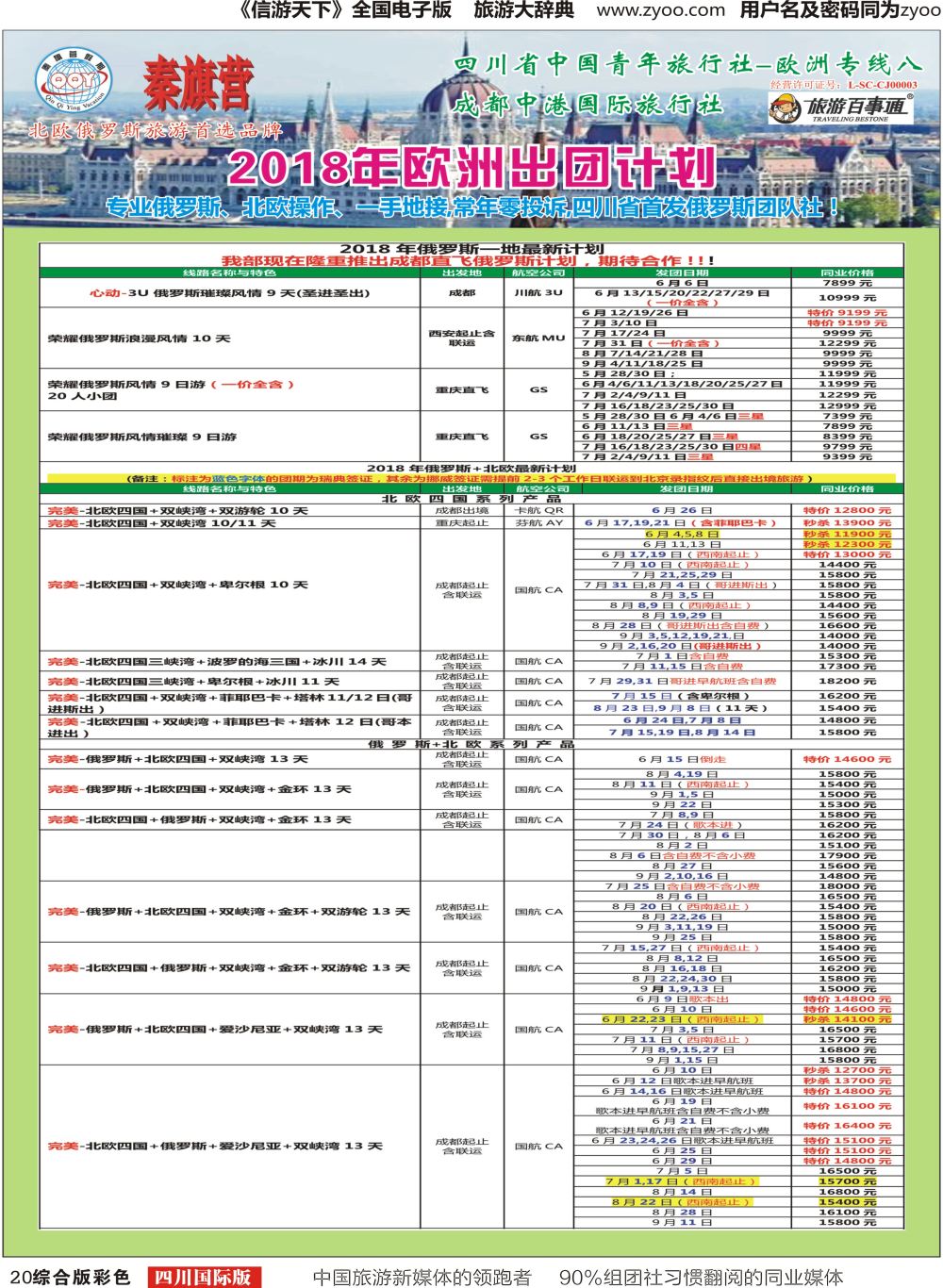Click departure cell 西安起止含联运
The image size is (943, 1288).
point(462,338)
